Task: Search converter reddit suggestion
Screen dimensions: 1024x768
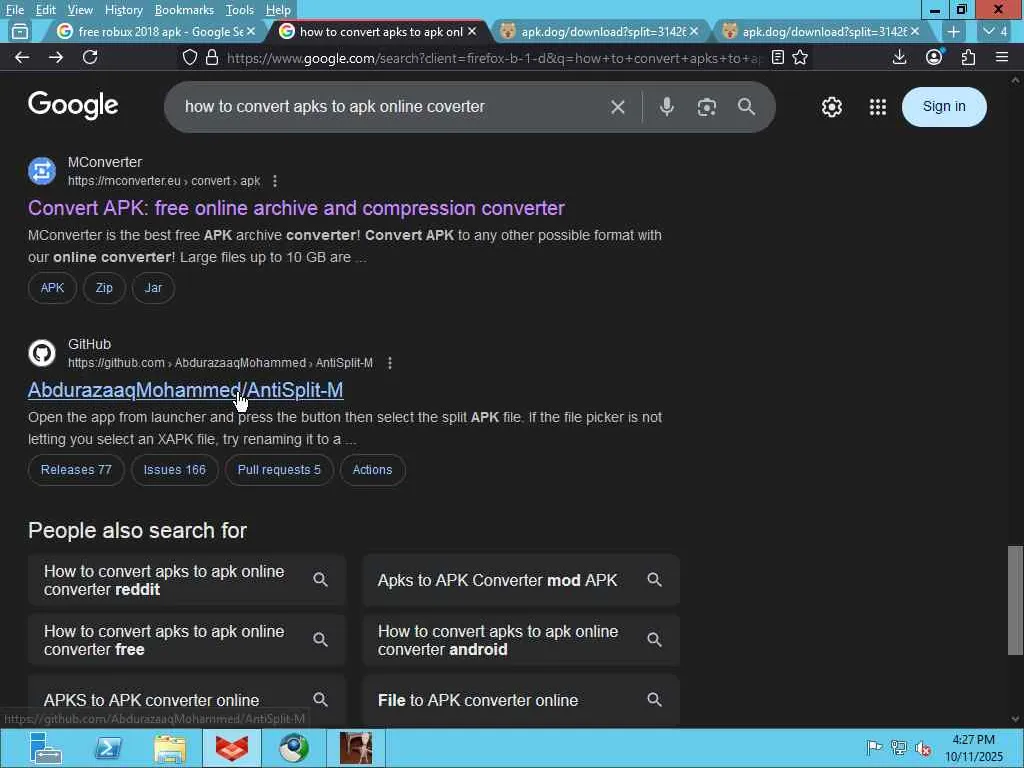Action: [187, 580]
